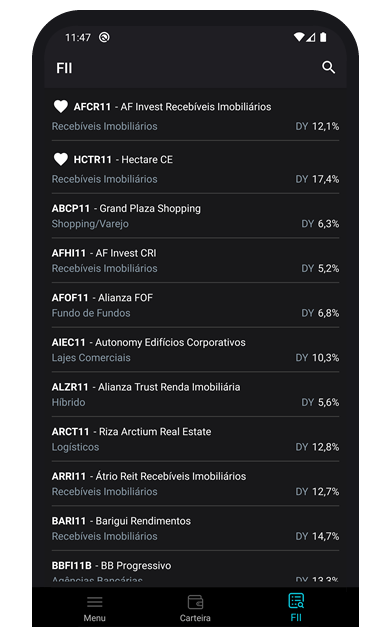Screen dimensions: 391x627
Task: Open AFHI11 AF Invest CRI entry
Action: tap(196, 261)
